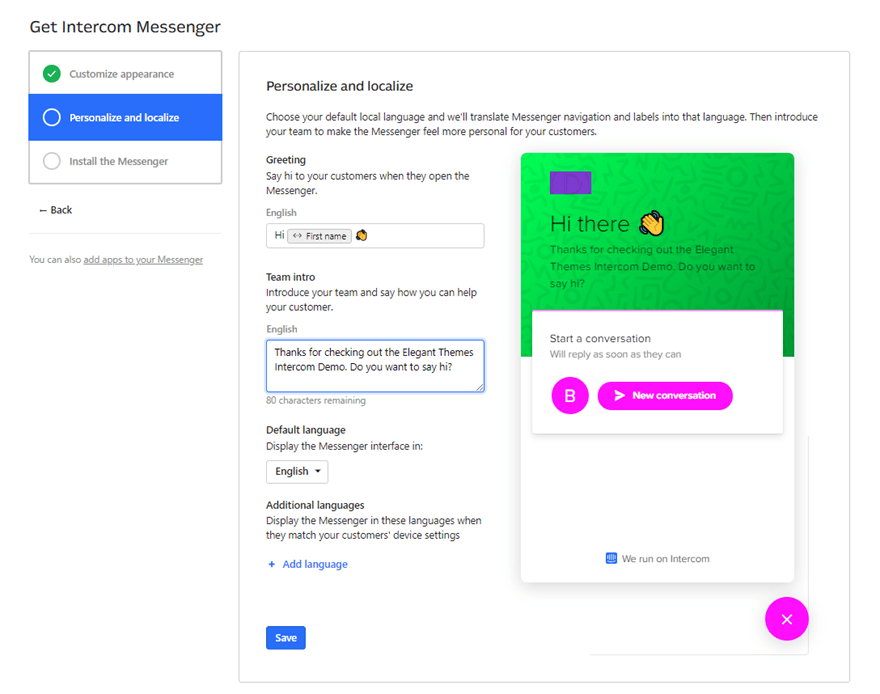Click inside the Team intro text area

click(375, 366)
